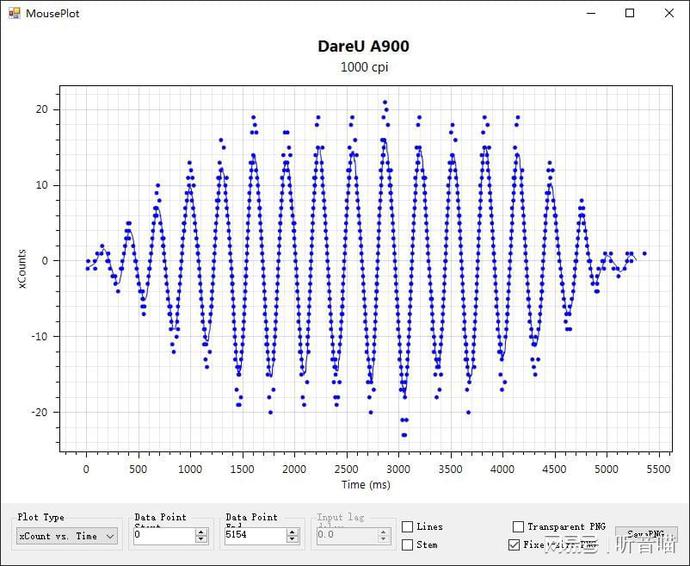Check the Transparent PNG option
690x566 pixels.
pos(518,526)
